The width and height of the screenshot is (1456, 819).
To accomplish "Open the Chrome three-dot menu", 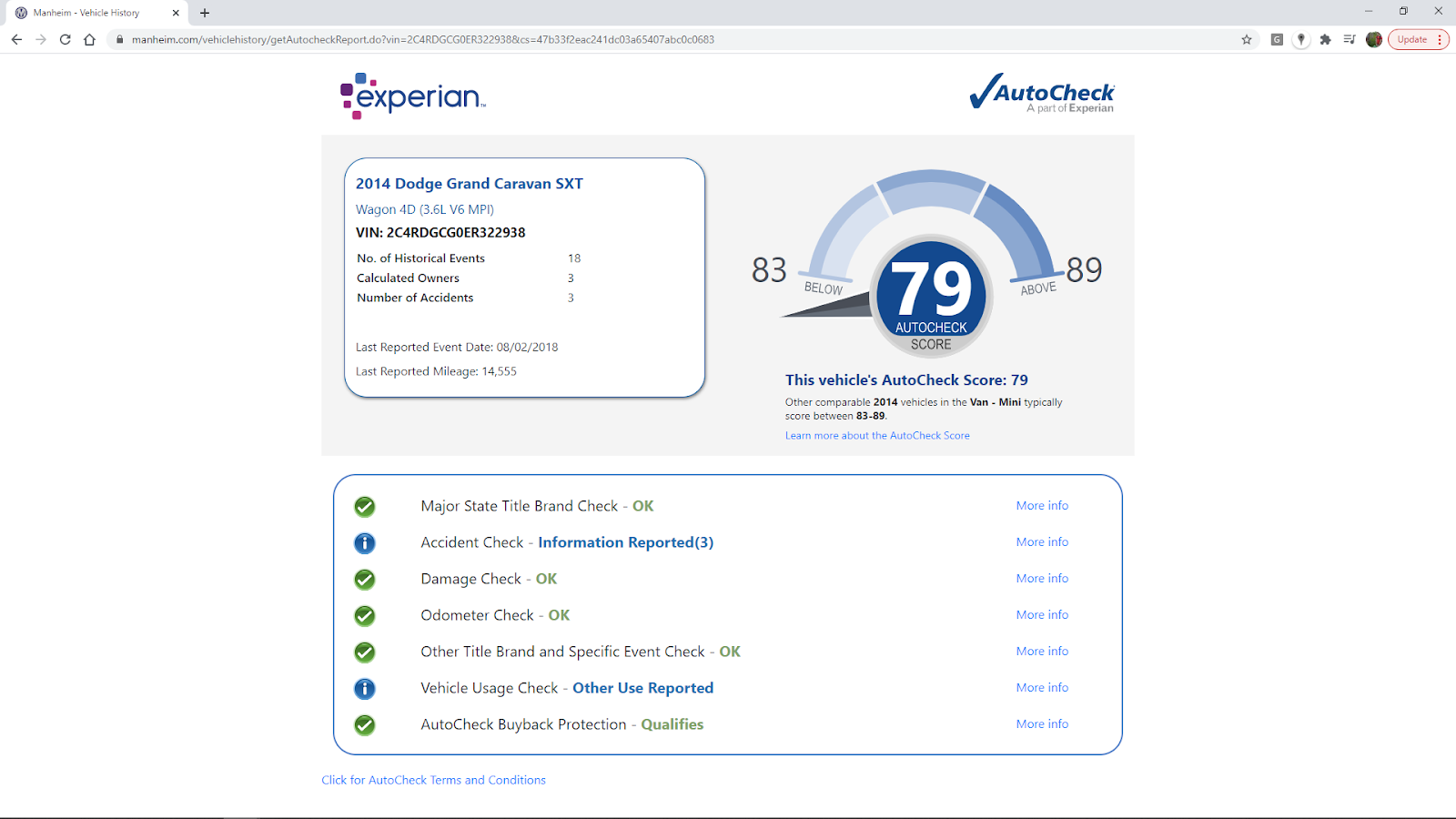I will coord(1440,39).
